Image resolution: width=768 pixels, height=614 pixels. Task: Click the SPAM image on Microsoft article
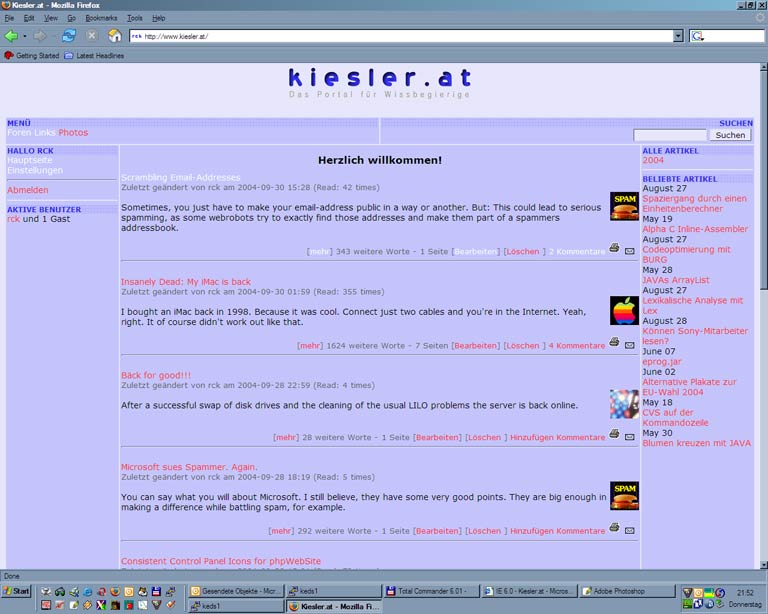[x=624, y=496]
